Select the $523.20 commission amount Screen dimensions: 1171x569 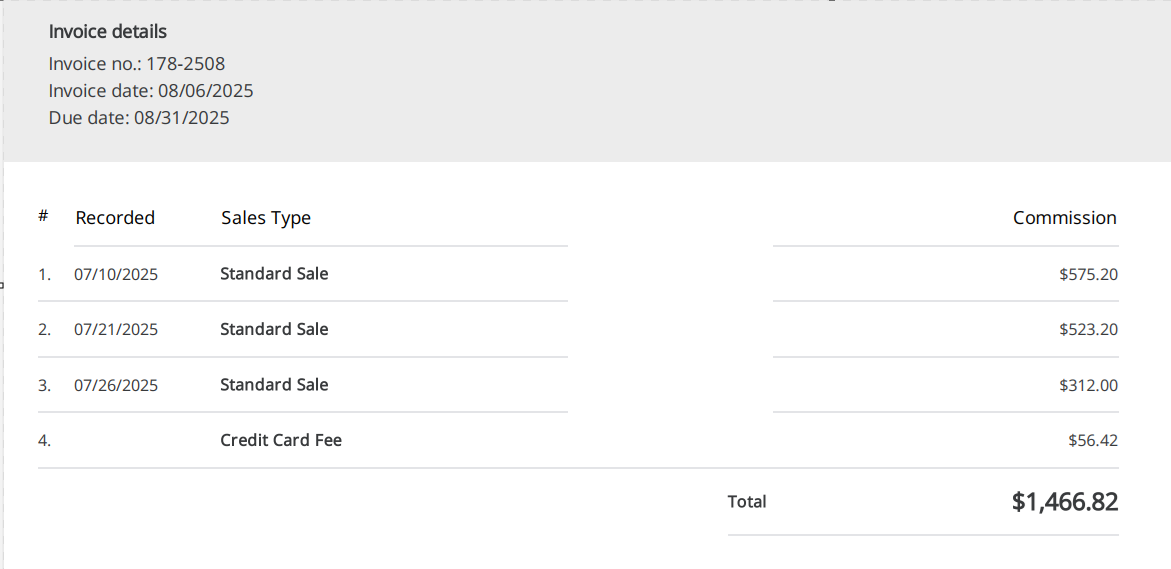pos(1088,330)
